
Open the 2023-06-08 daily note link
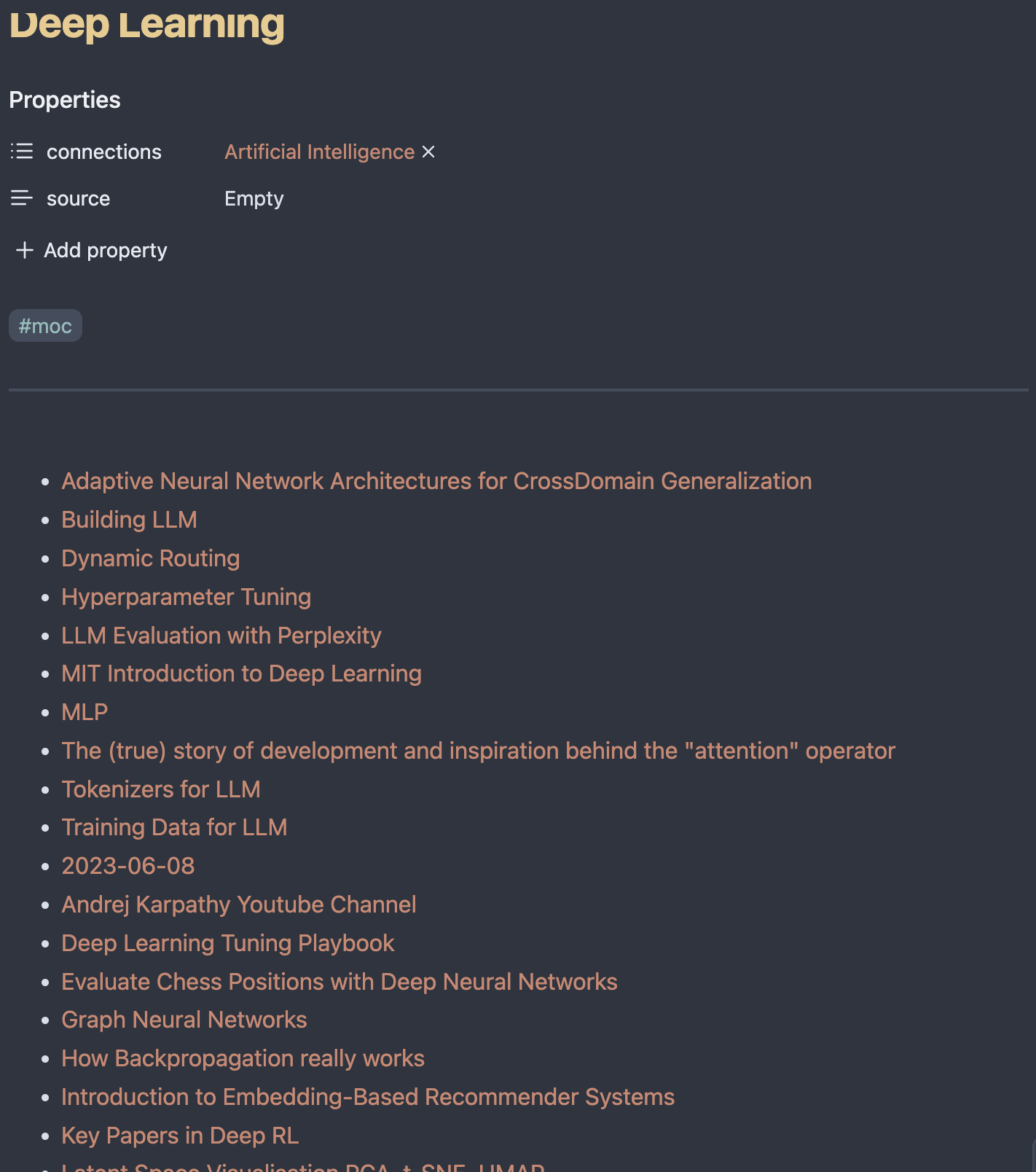tap(127, 866)
